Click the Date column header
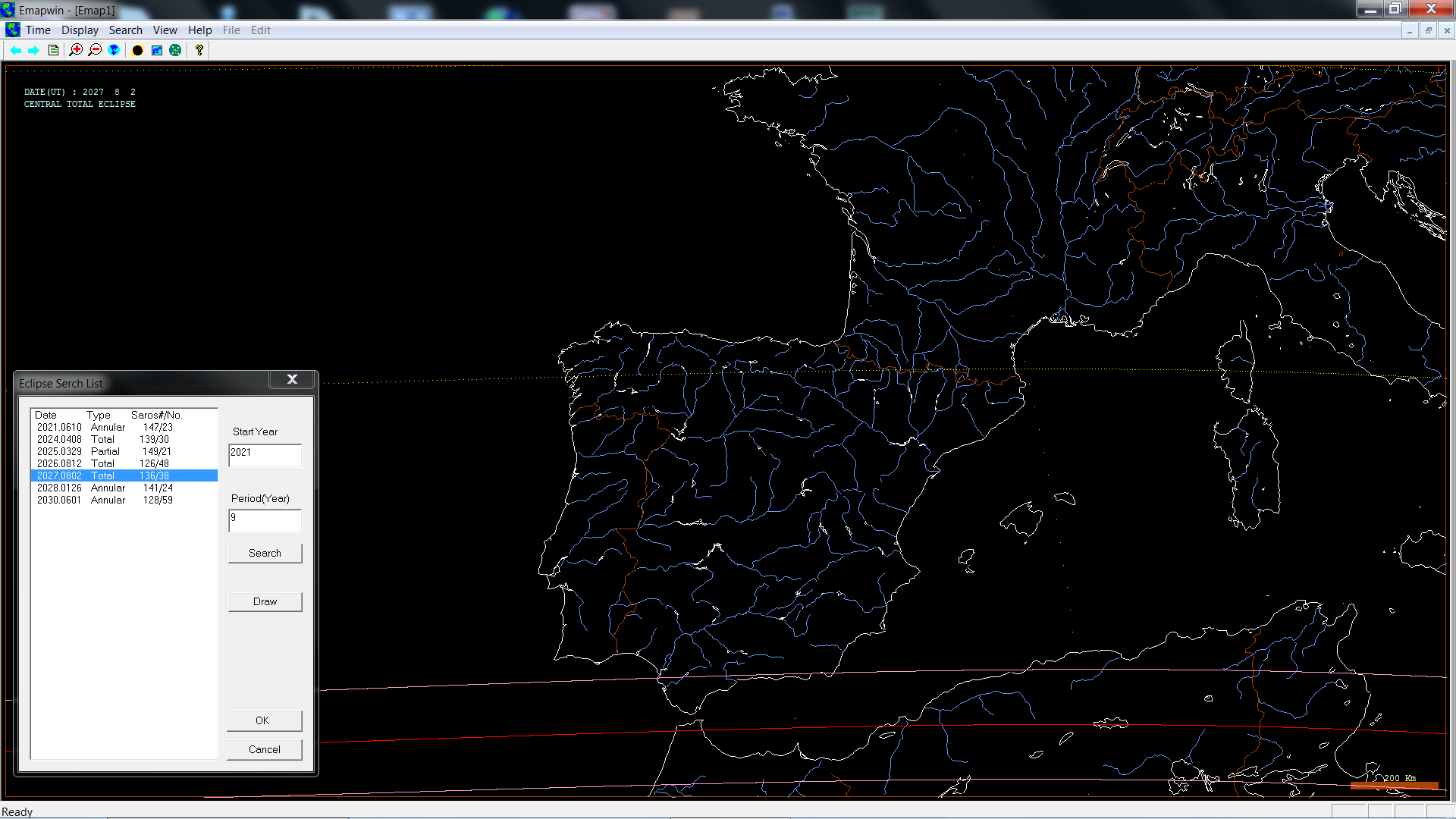This screenshot has width=1456, height=819. (x=45, y=415)
